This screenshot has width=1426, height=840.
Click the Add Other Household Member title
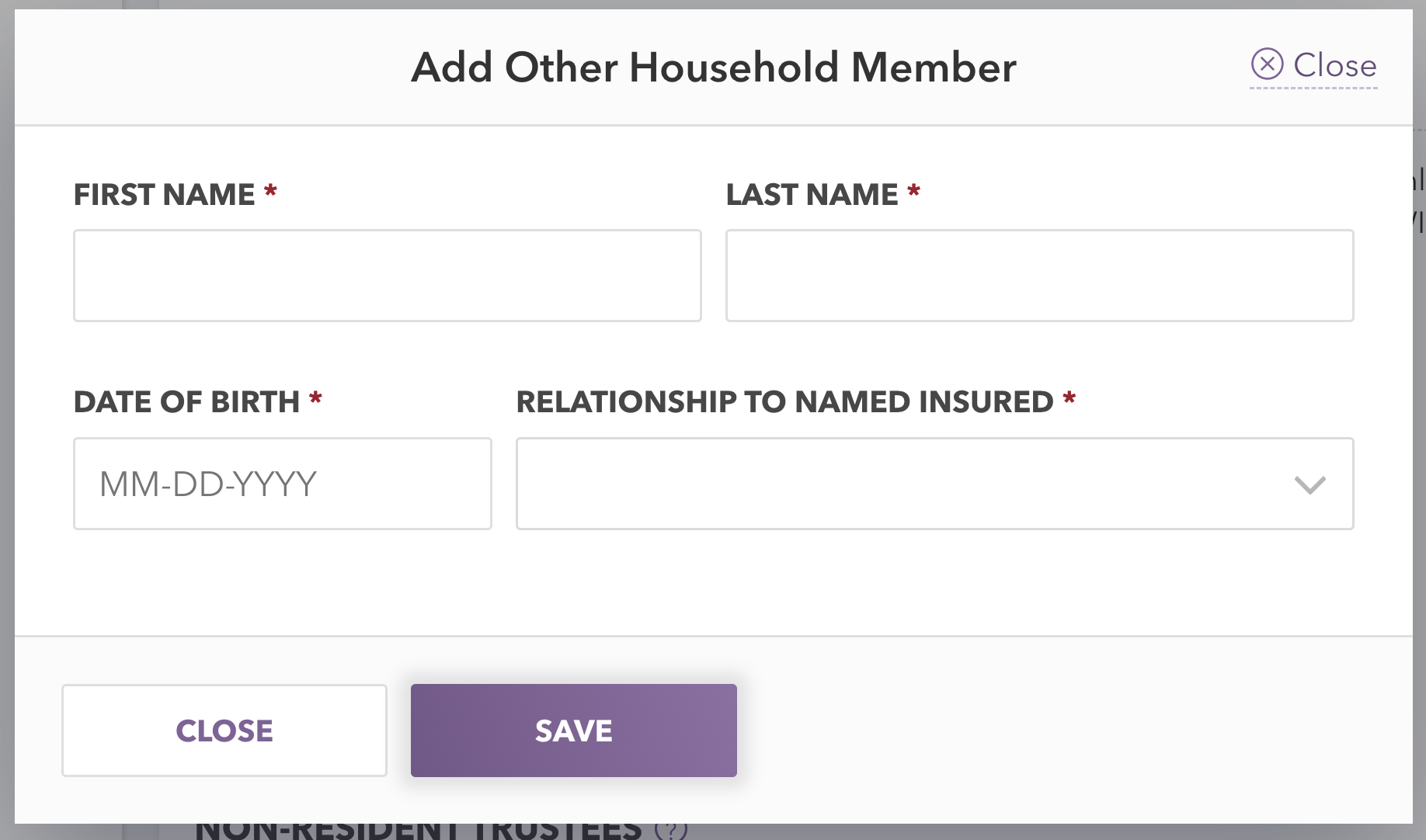pos(714,67)
